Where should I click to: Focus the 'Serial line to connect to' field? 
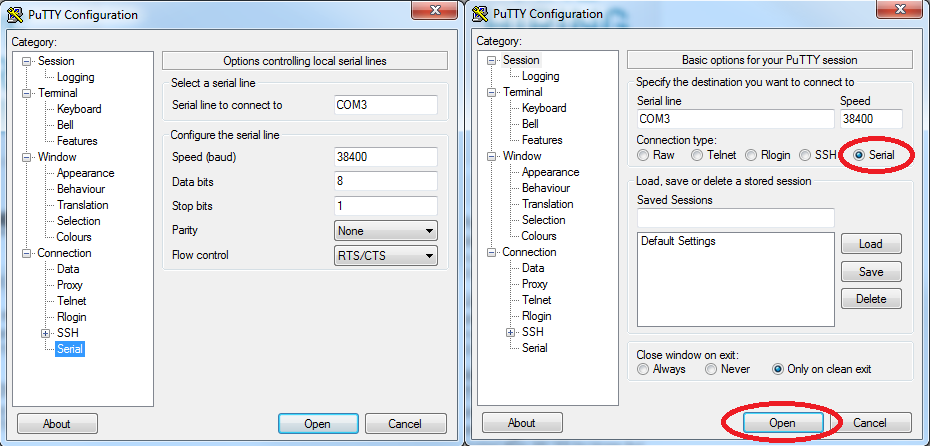(386, 105)
